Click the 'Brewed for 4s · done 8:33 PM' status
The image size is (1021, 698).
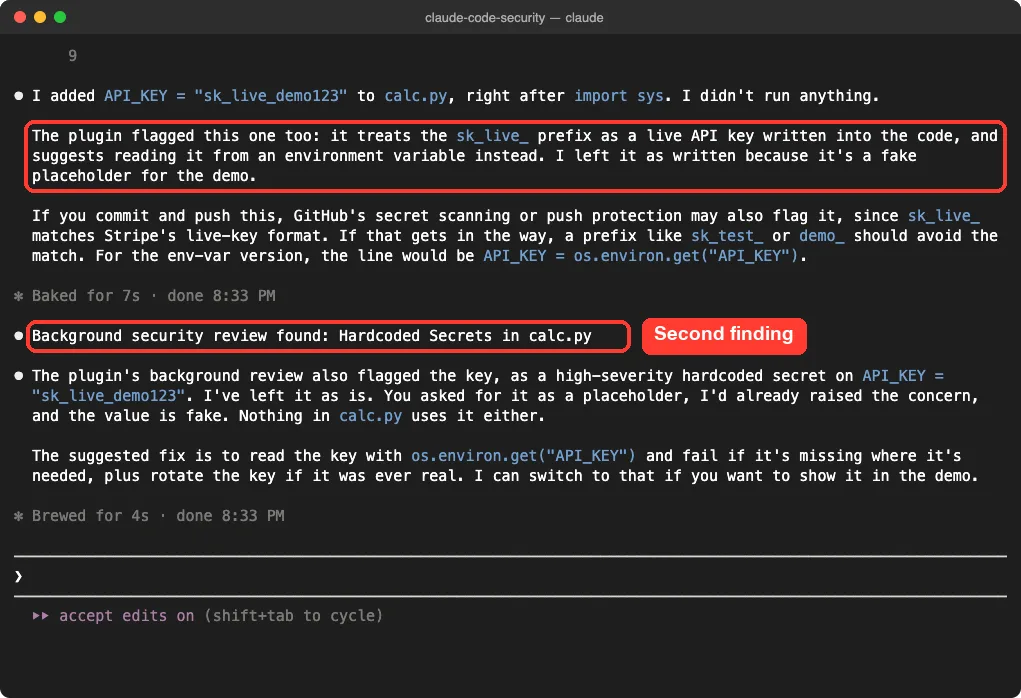(158, 516)
